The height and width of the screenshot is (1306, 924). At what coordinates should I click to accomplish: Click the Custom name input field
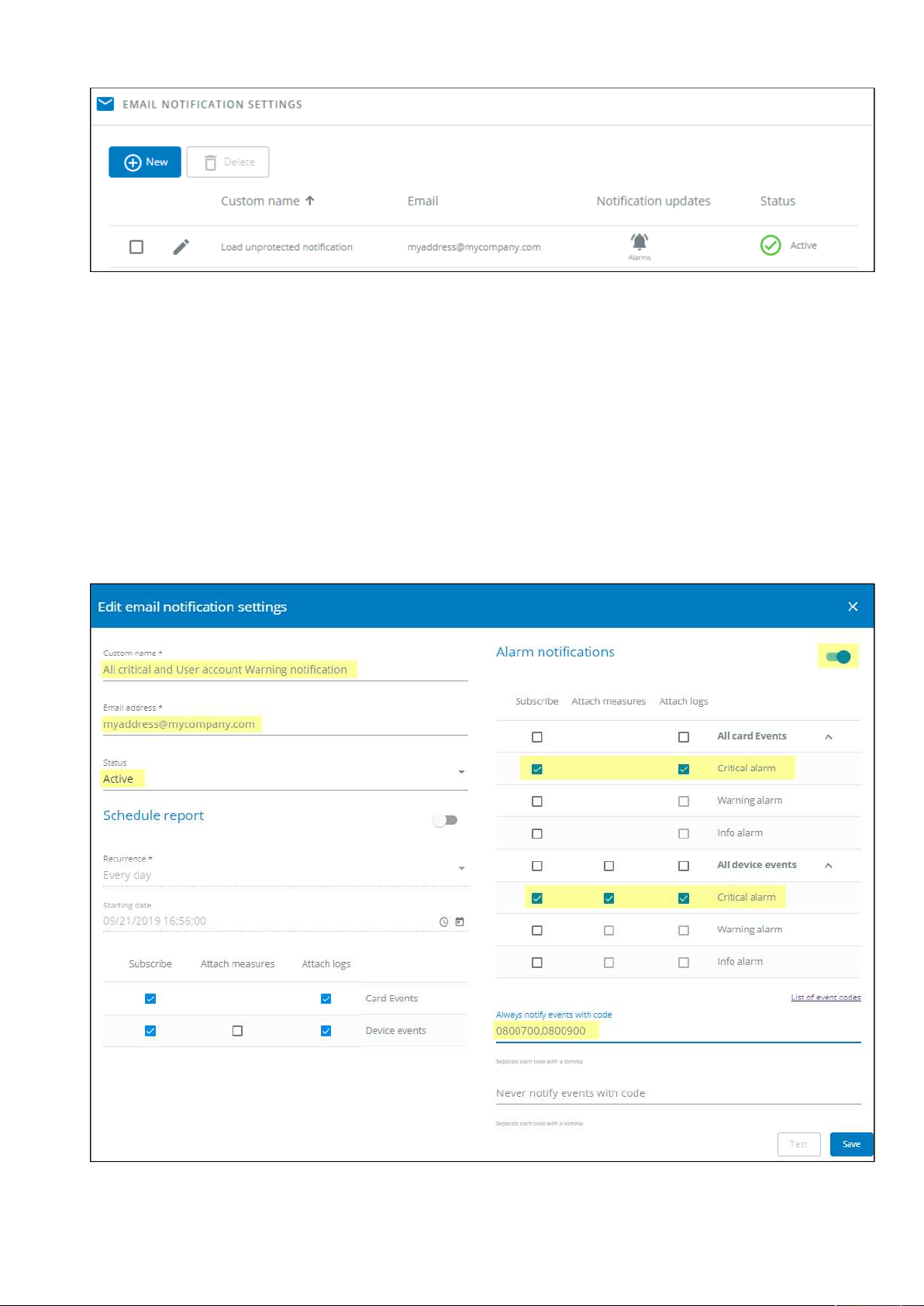pos(285,670)
